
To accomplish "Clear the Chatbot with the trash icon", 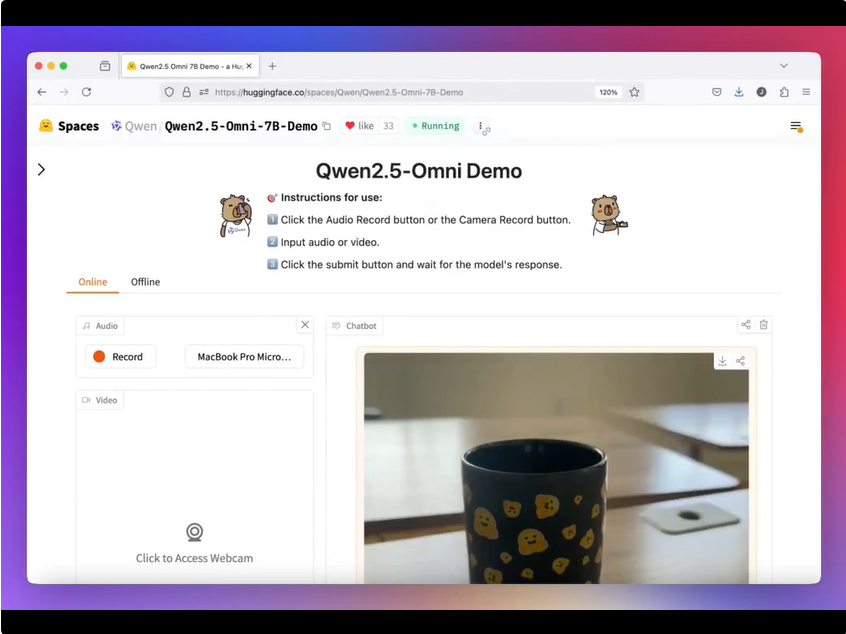I will coord(763,325).
